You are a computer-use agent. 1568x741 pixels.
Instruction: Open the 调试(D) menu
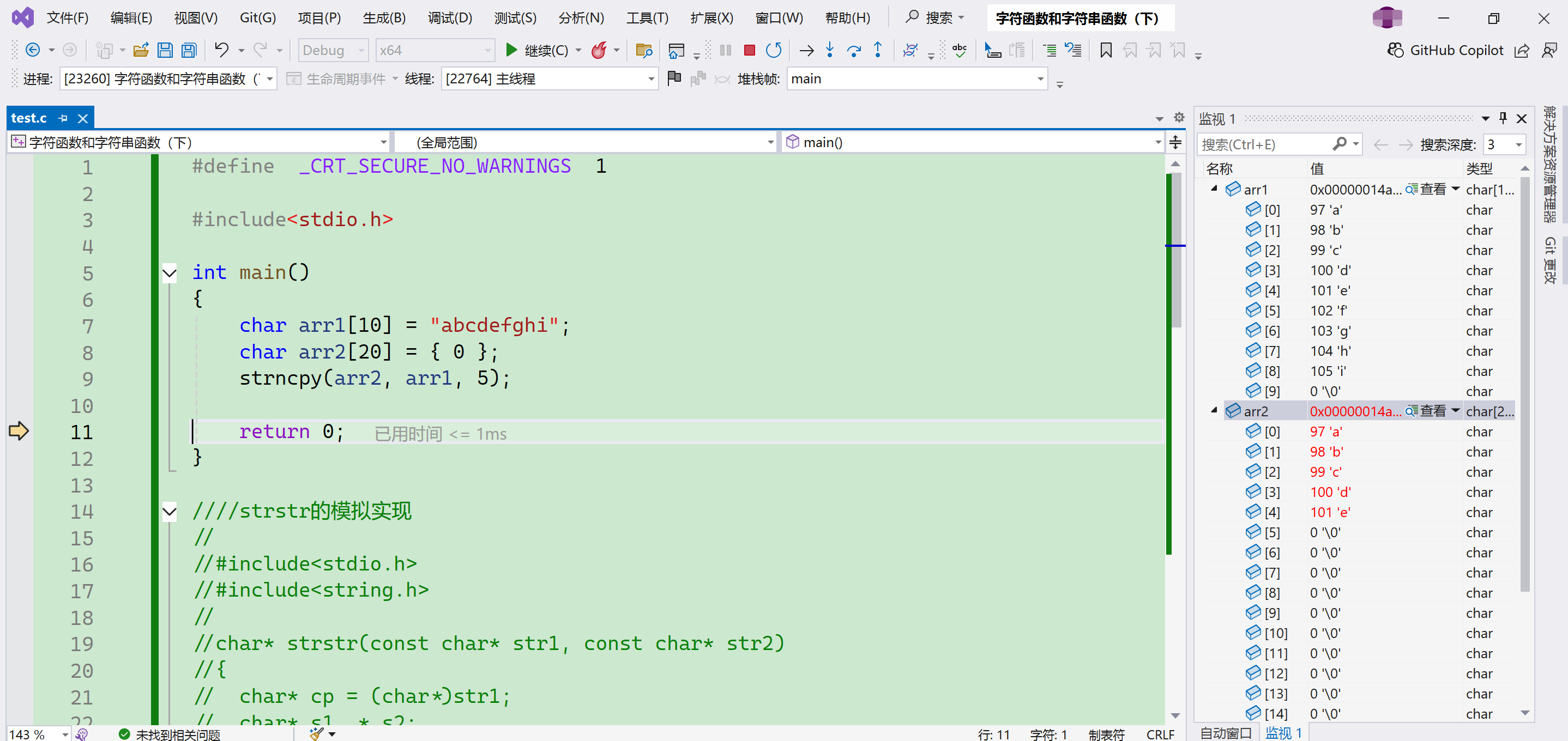click(450, 17)
